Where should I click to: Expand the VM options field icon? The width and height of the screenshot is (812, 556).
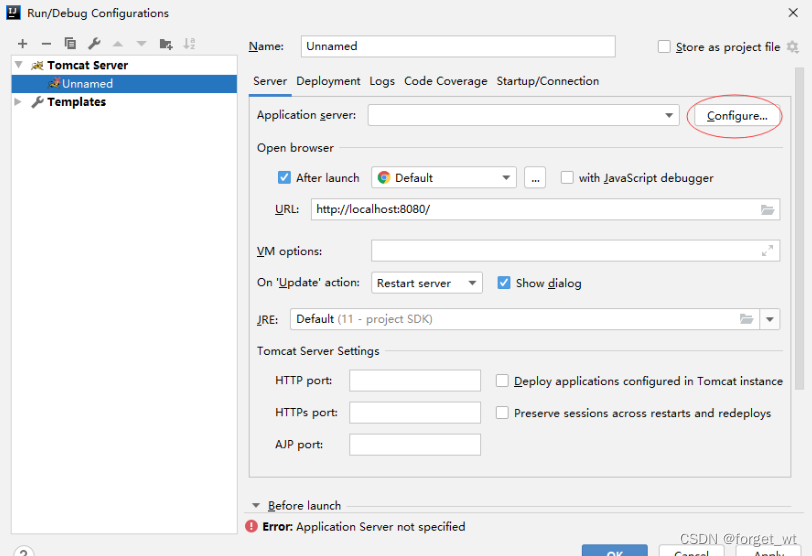point(767,251)
